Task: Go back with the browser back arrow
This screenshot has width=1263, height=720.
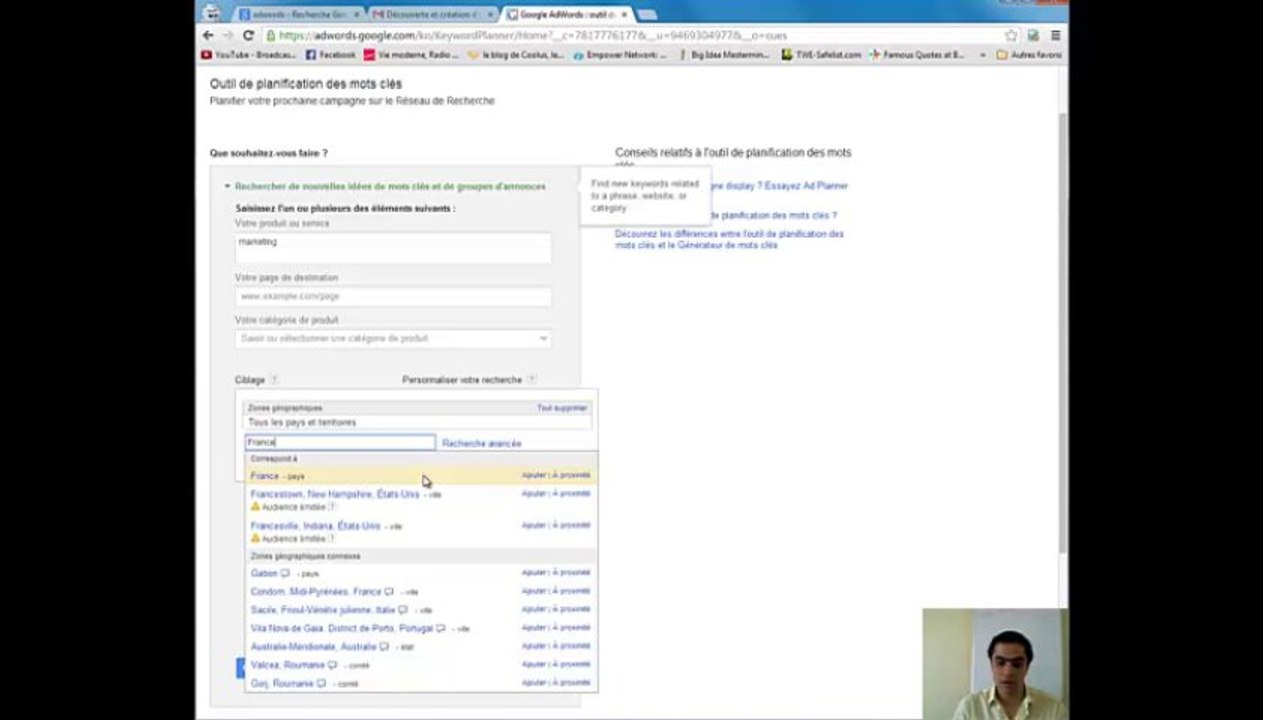Action: pos(208,35)
